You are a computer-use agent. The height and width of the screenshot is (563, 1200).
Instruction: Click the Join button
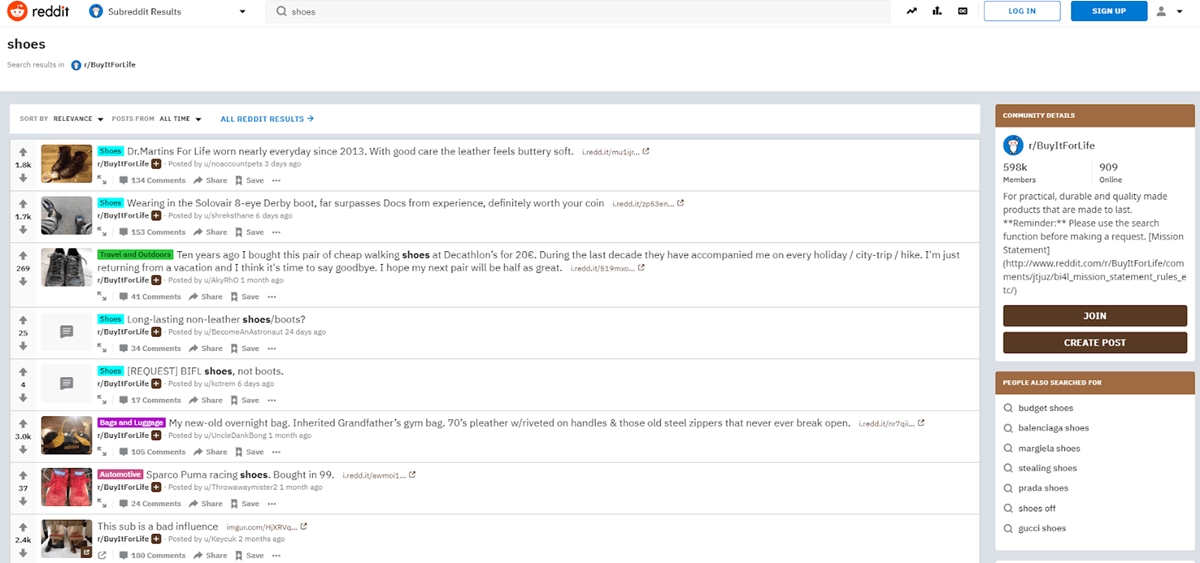1095,316
